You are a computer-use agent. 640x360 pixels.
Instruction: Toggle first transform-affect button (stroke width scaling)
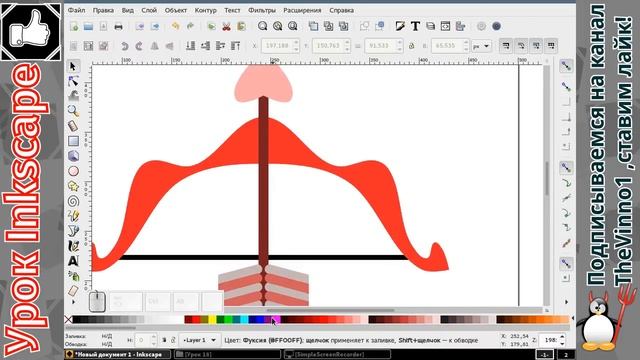point(506,46)
